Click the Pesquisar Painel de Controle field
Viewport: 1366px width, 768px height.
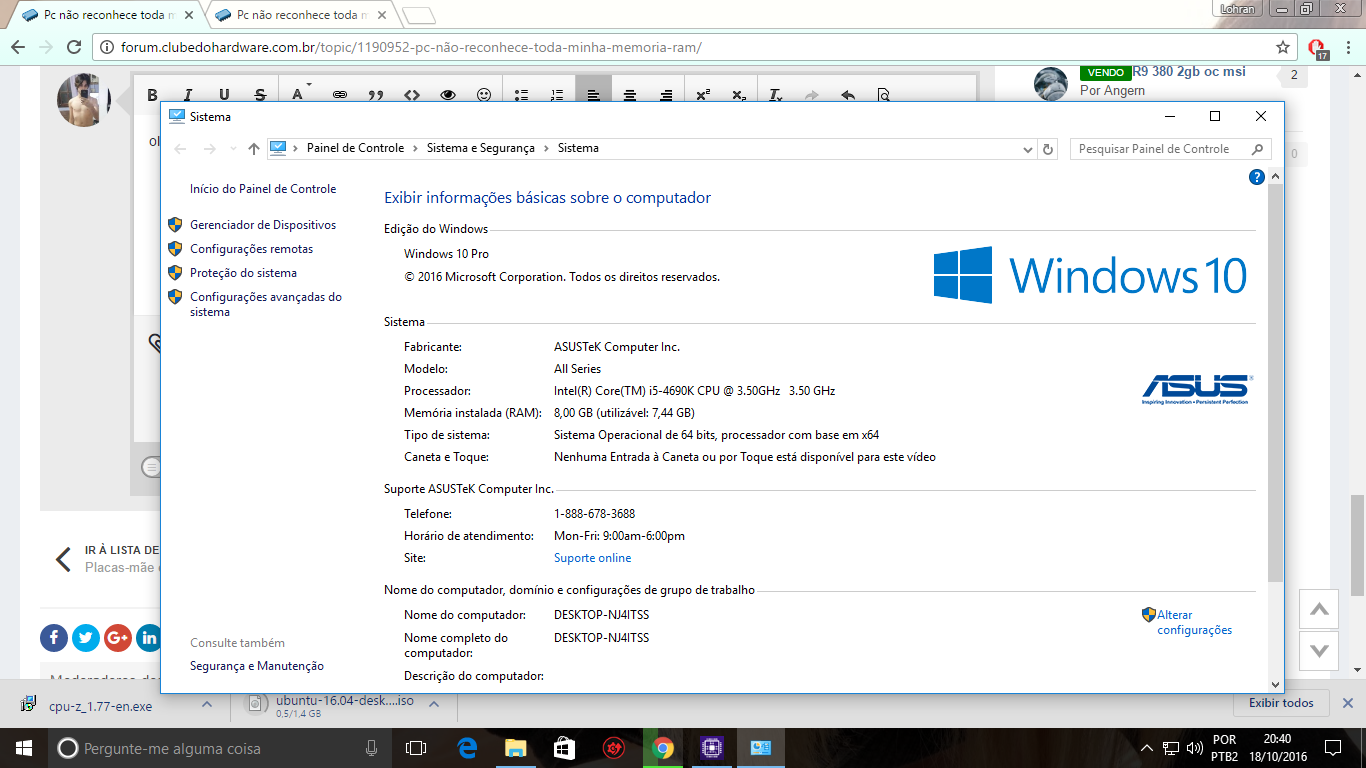point(1170,149)
